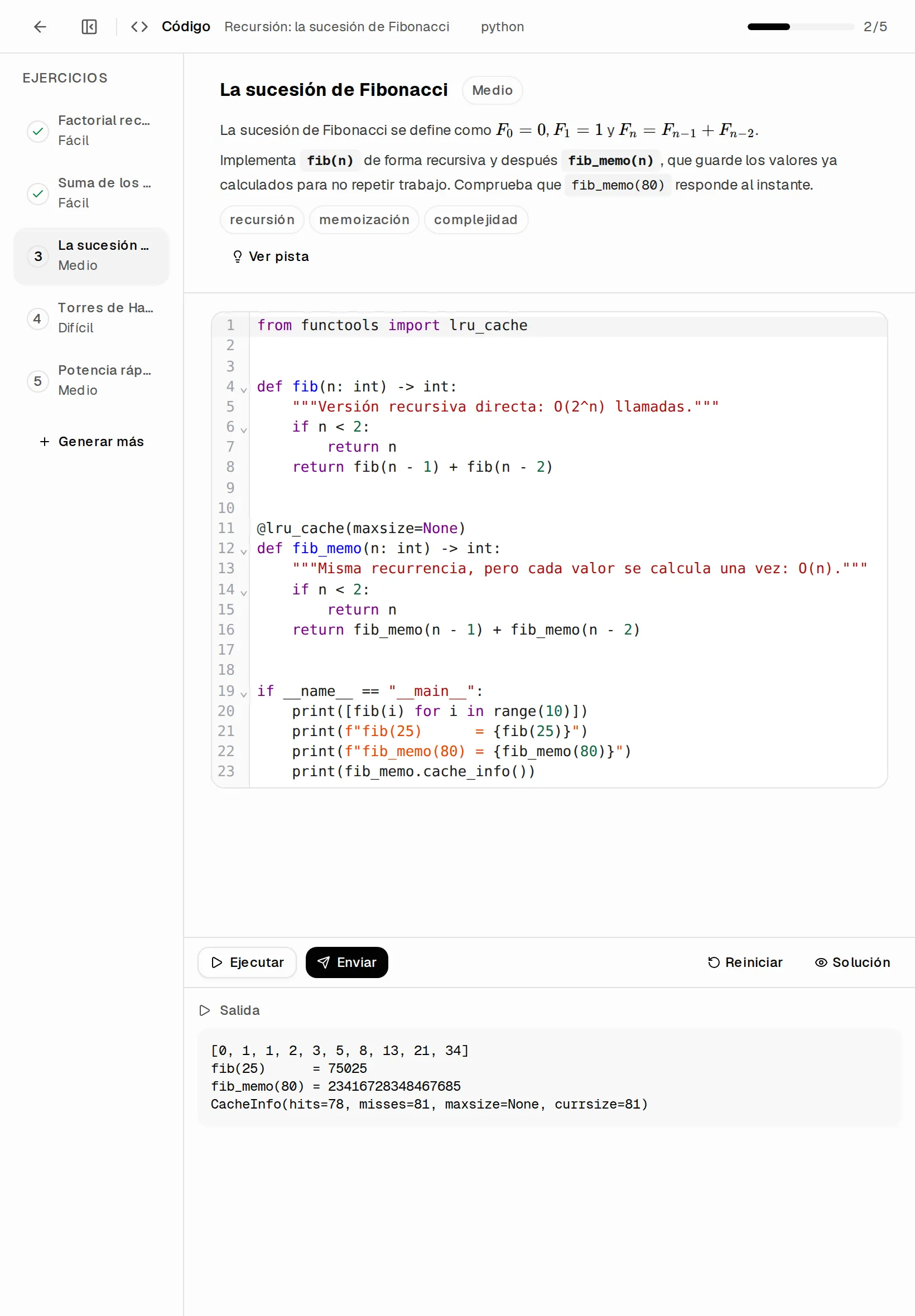
Task: Show the hint with Ver pista
Action: (x=270, y=256)
